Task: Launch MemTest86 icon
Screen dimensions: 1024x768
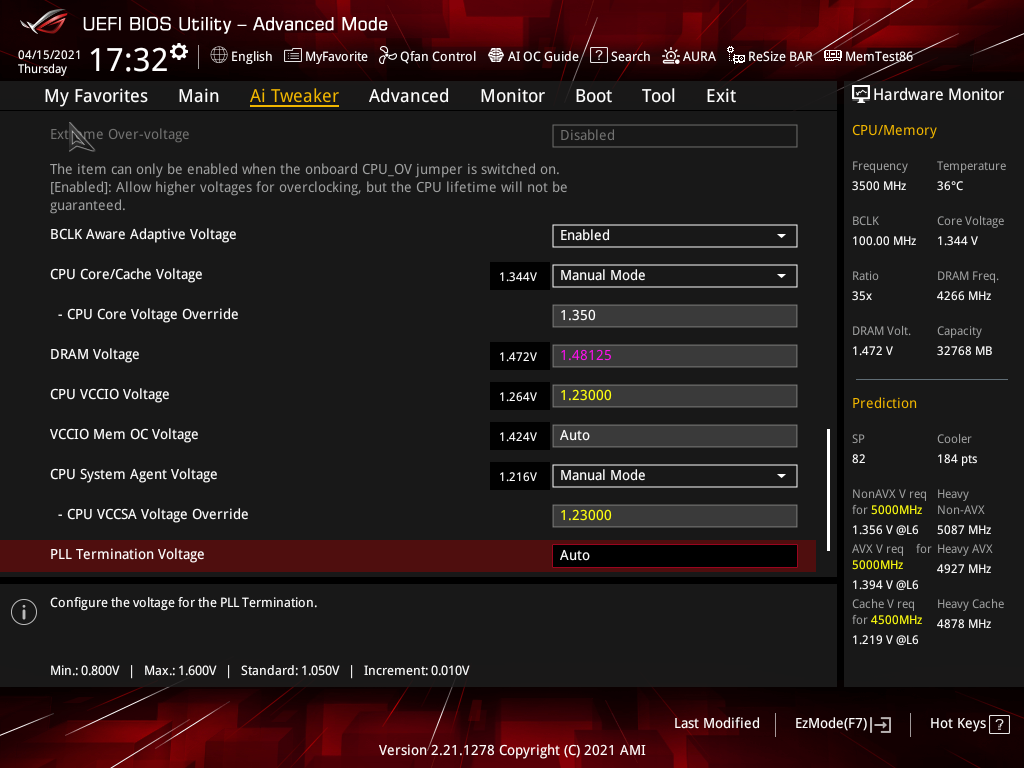Action: 833,56
